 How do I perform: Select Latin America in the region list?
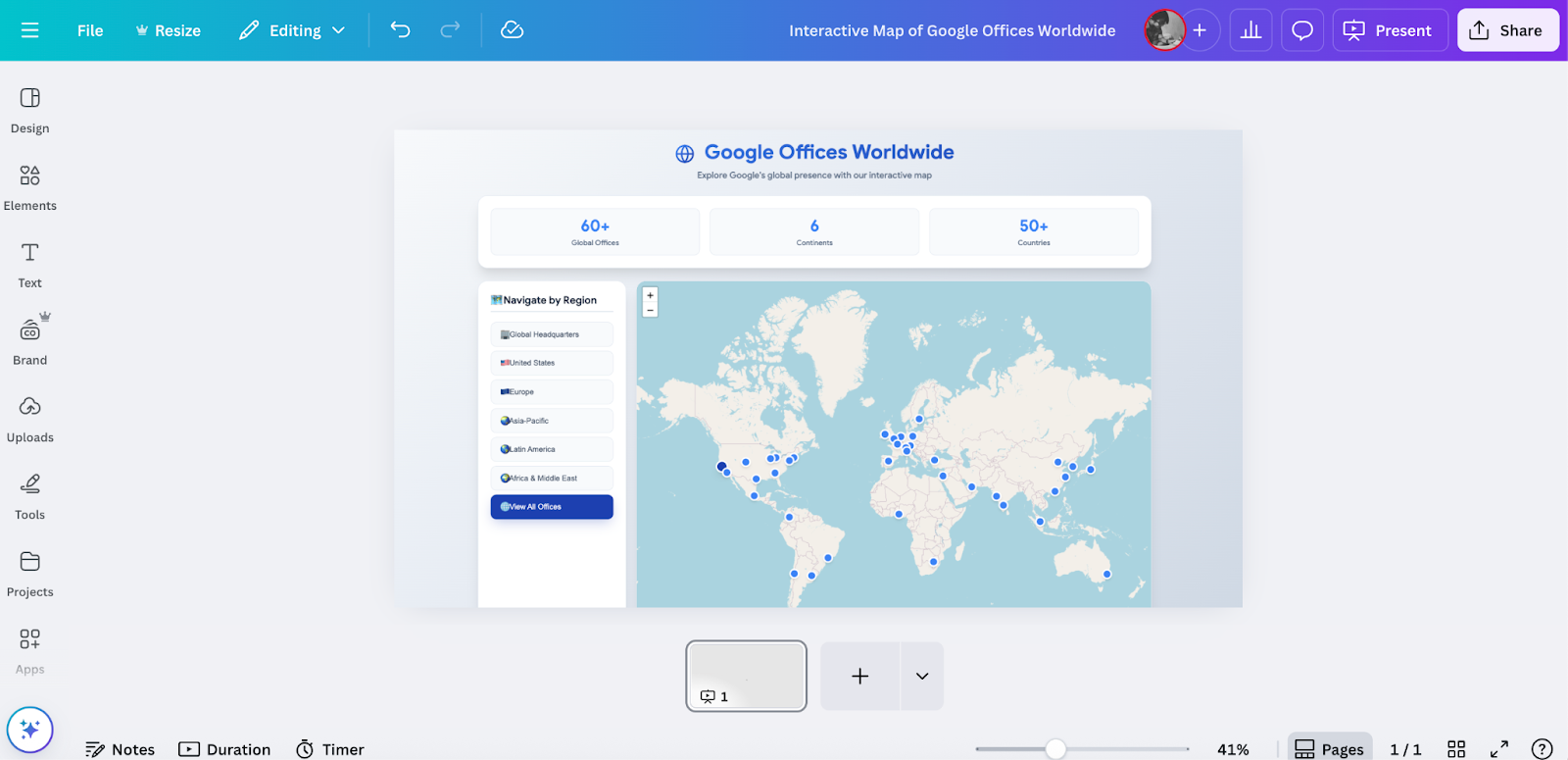tap(552, 449)
